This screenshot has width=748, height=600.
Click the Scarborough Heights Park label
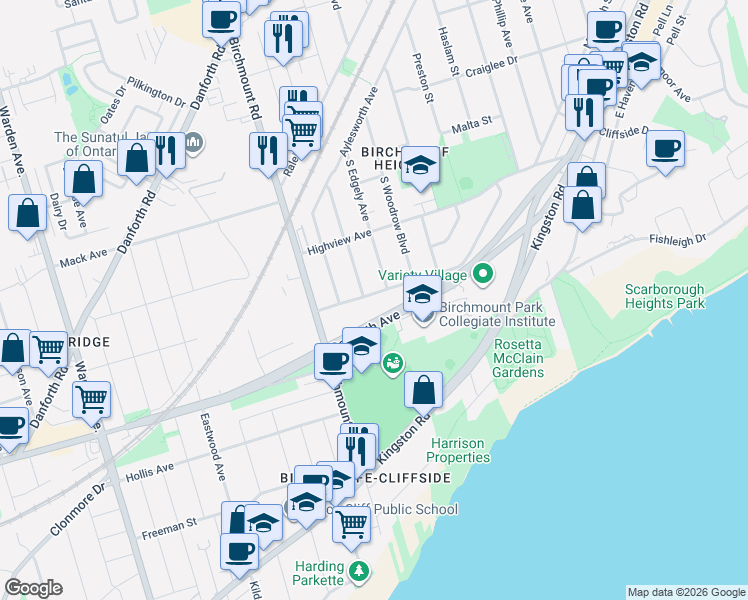[x=665, y=296]
